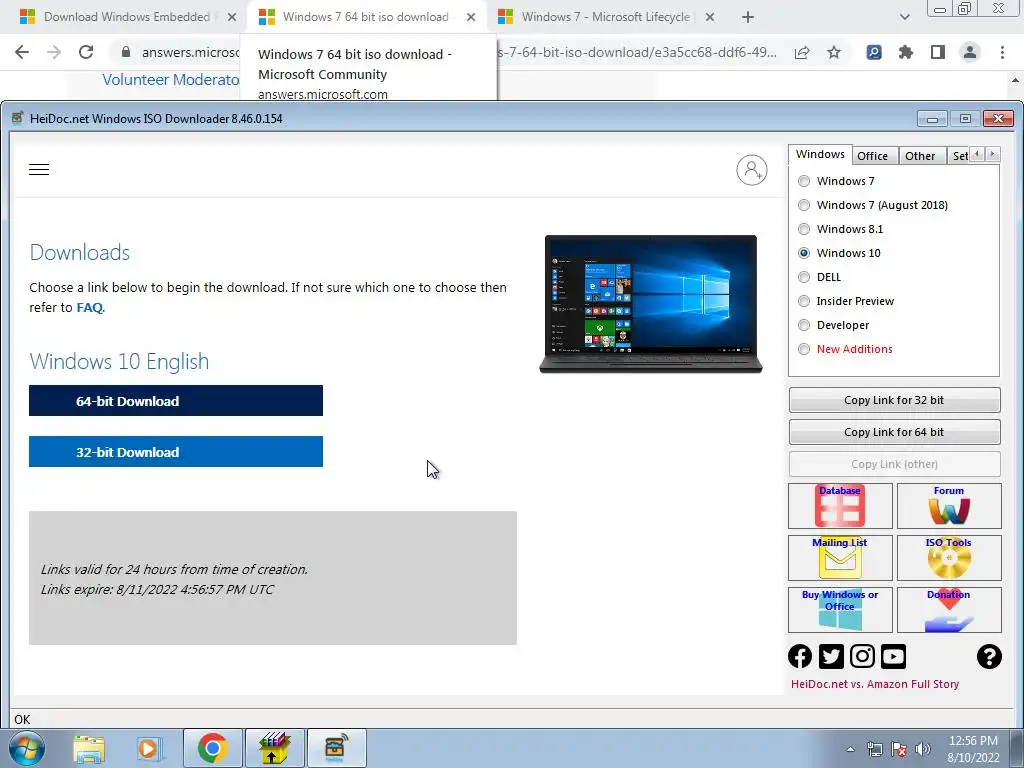This screenshot has height=768, width=1024.
Task: Click the Windows 10 laptop image
Action: 650,304
